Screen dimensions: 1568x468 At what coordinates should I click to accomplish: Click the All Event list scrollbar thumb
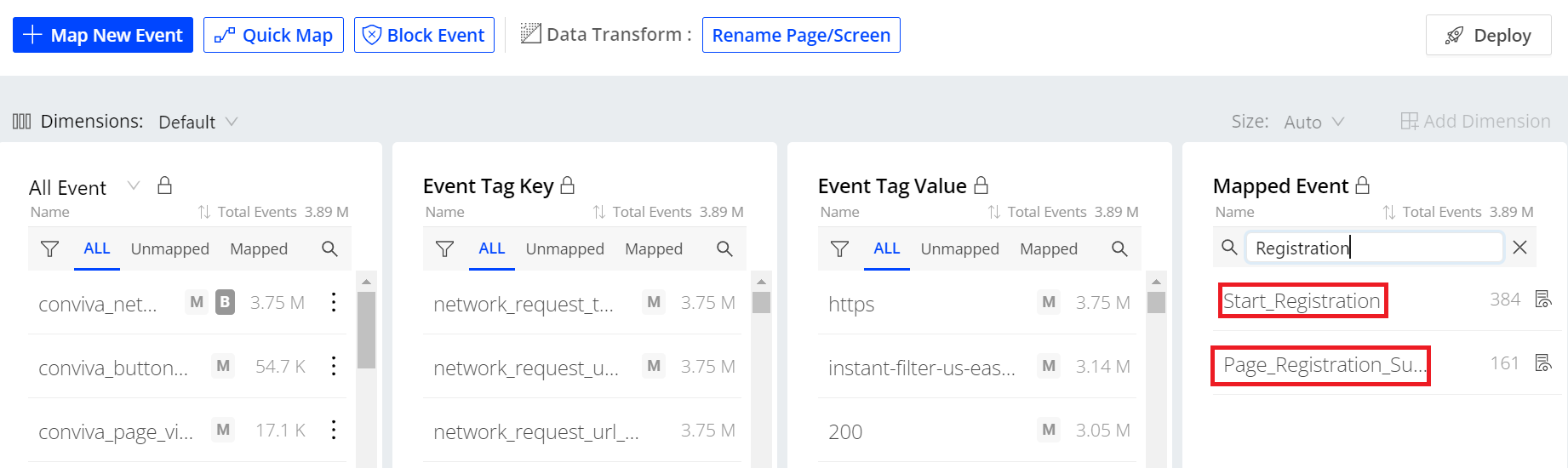pyautogui.click(x=366, y=329)
